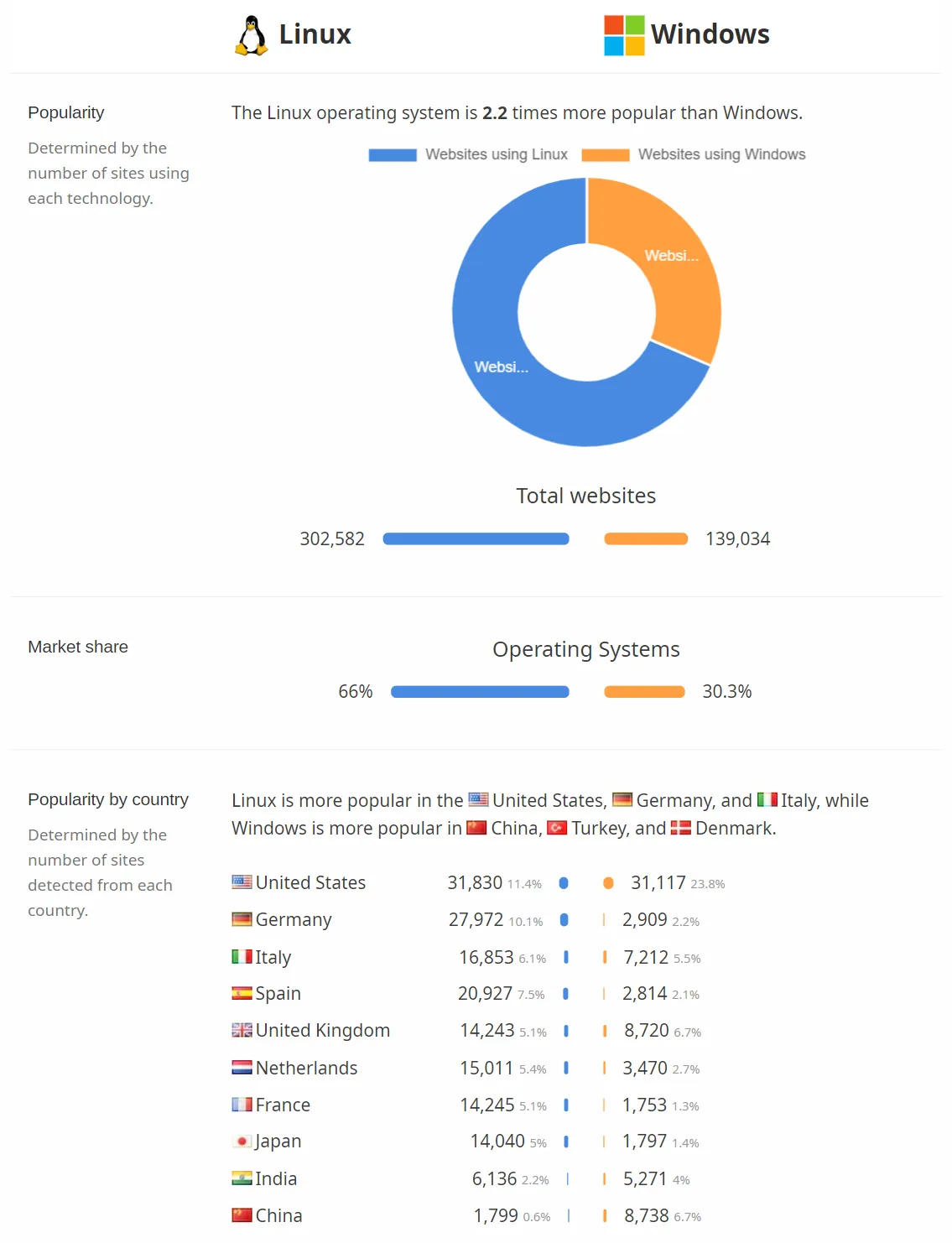
Task: Select the 139,034 total websites value
Action: [737, 539]
